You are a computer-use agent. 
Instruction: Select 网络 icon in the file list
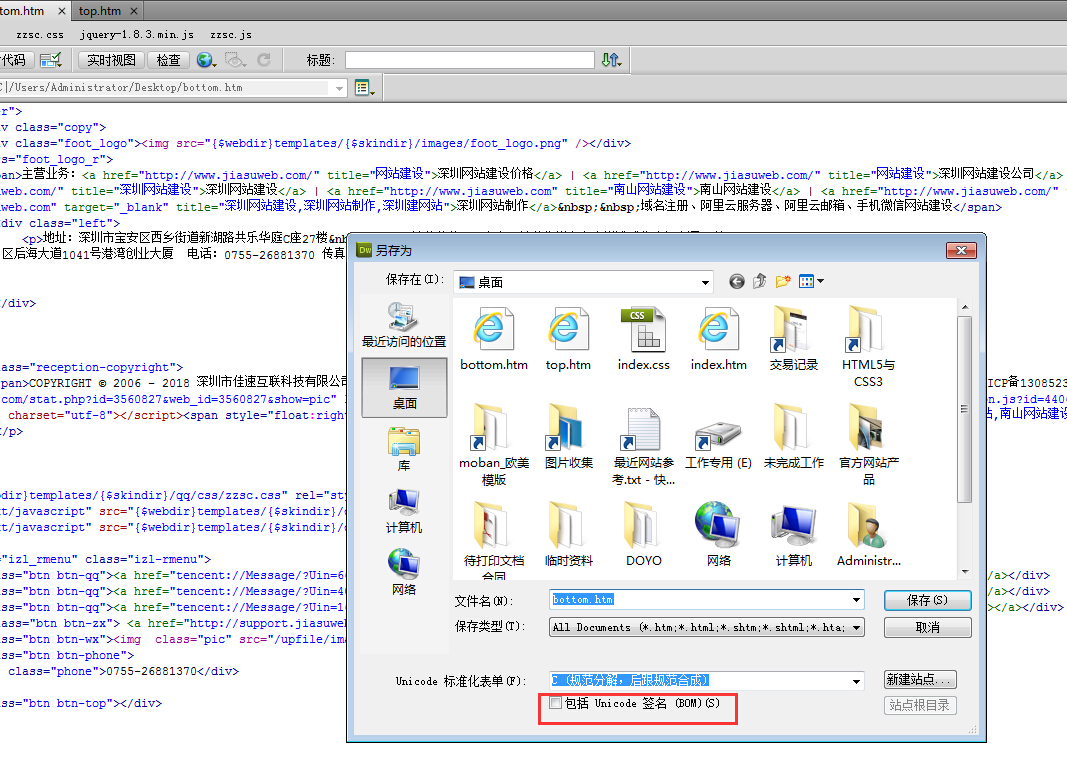point(719,534)
